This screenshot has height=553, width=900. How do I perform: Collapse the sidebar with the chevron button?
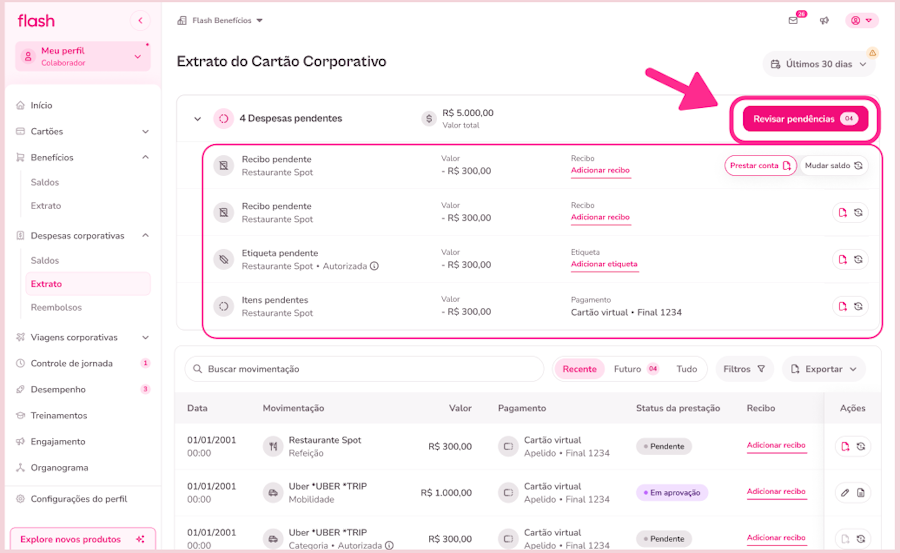(140, 21)
